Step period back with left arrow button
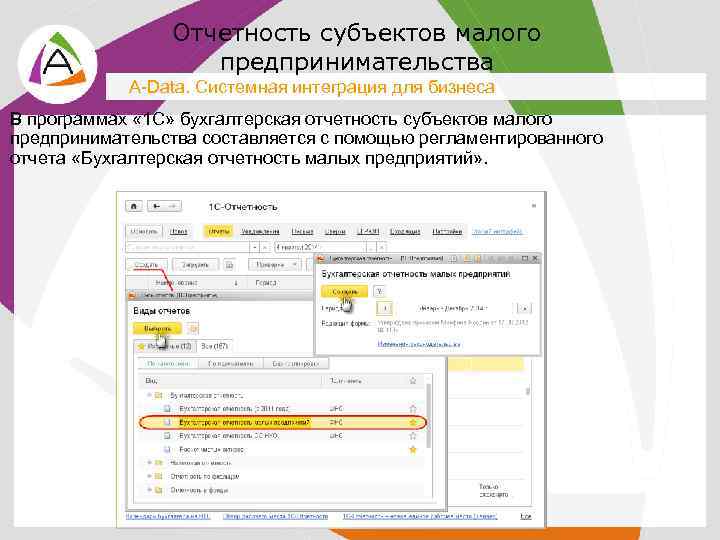 [x=384, y=308]
